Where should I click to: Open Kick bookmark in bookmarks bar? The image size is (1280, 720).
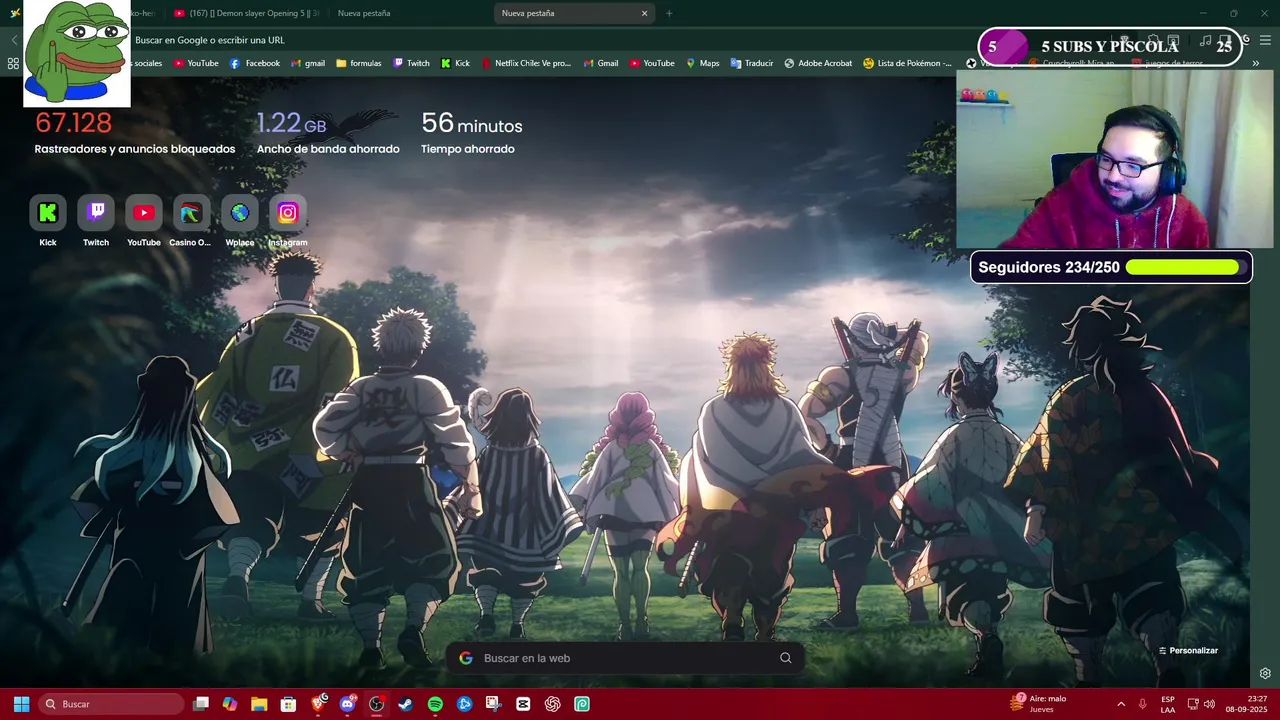(x=455, y=63)
